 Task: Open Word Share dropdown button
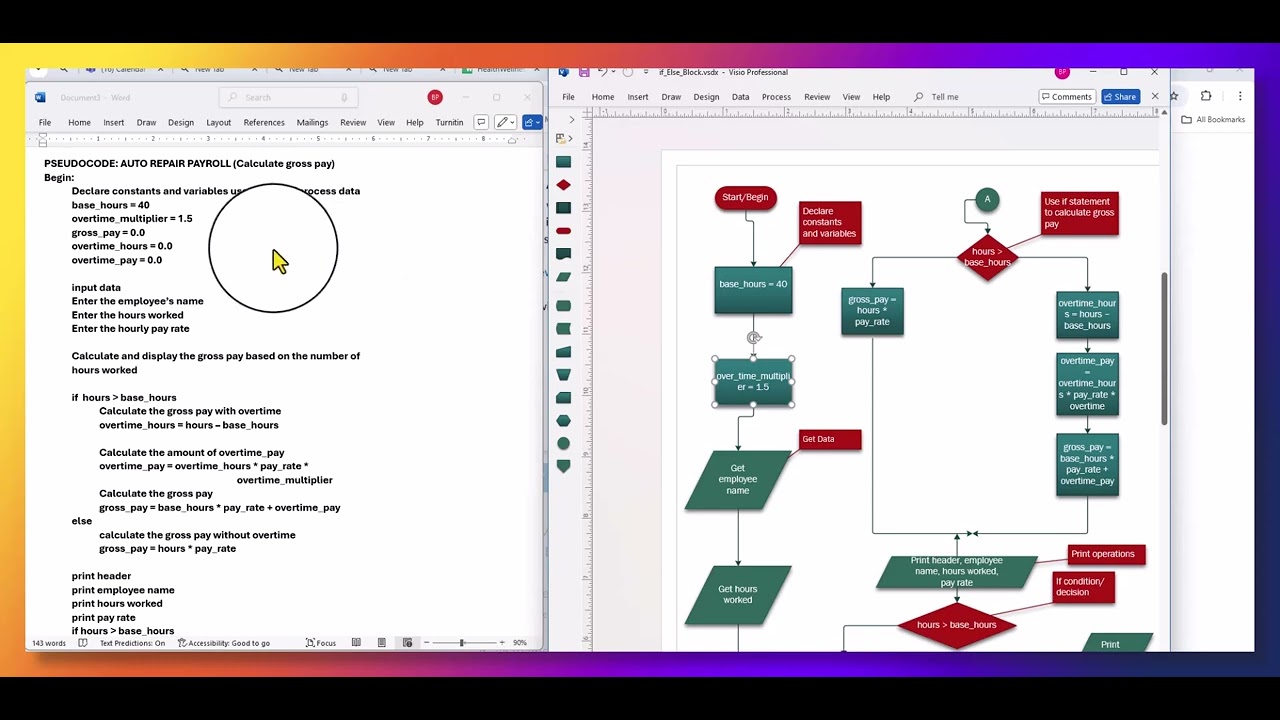tap(533, 122)
